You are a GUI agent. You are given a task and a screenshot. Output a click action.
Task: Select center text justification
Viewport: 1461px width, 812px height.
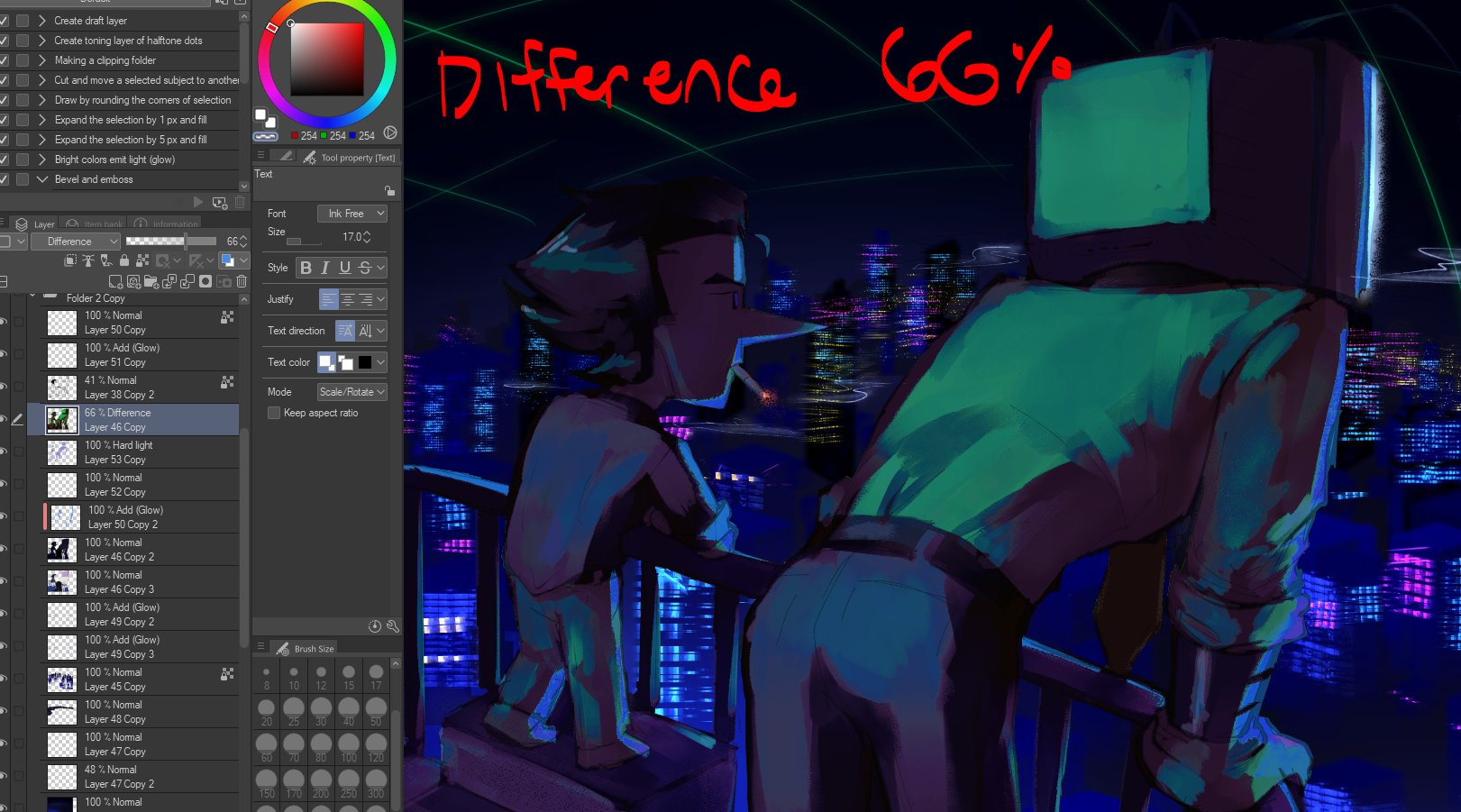[x=347, y=299]
